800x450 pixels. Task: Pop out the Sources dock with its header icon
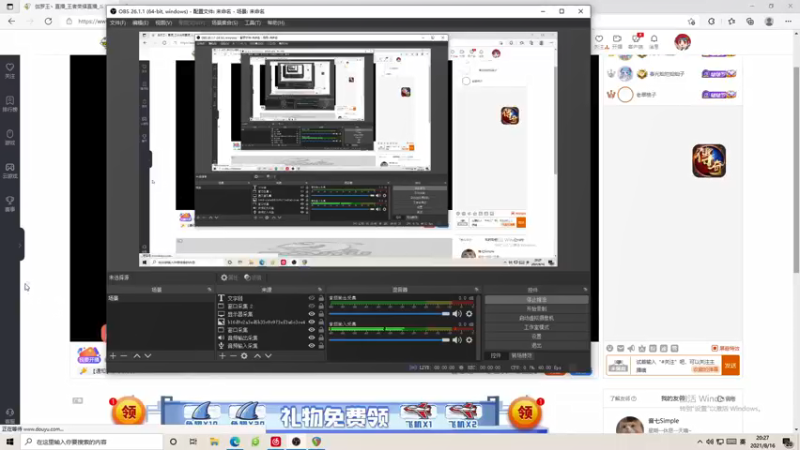pos(320,290)
